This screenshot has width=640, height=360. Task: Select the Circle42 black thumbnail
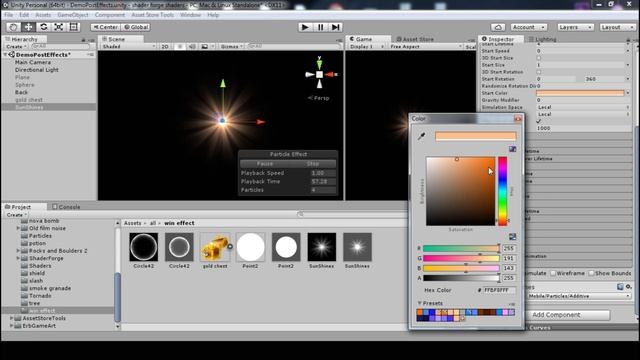coord(143,247)
